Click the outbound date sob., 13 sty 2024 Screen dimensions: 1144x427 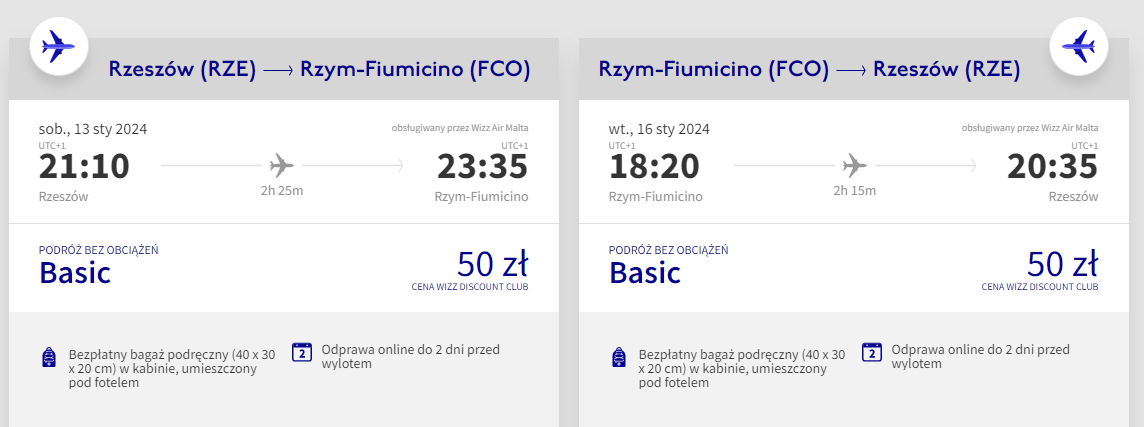[93, 129]
